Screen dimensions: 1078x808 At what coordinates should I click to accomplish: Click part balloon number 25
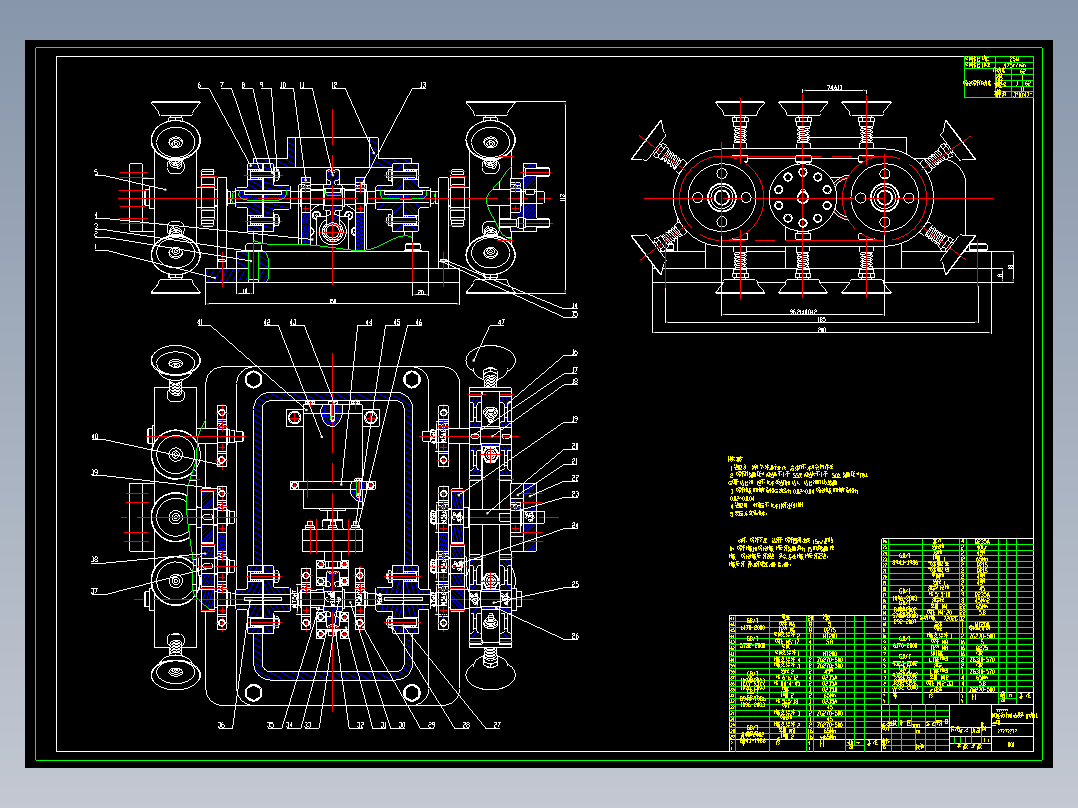click(x=575, y=585)
